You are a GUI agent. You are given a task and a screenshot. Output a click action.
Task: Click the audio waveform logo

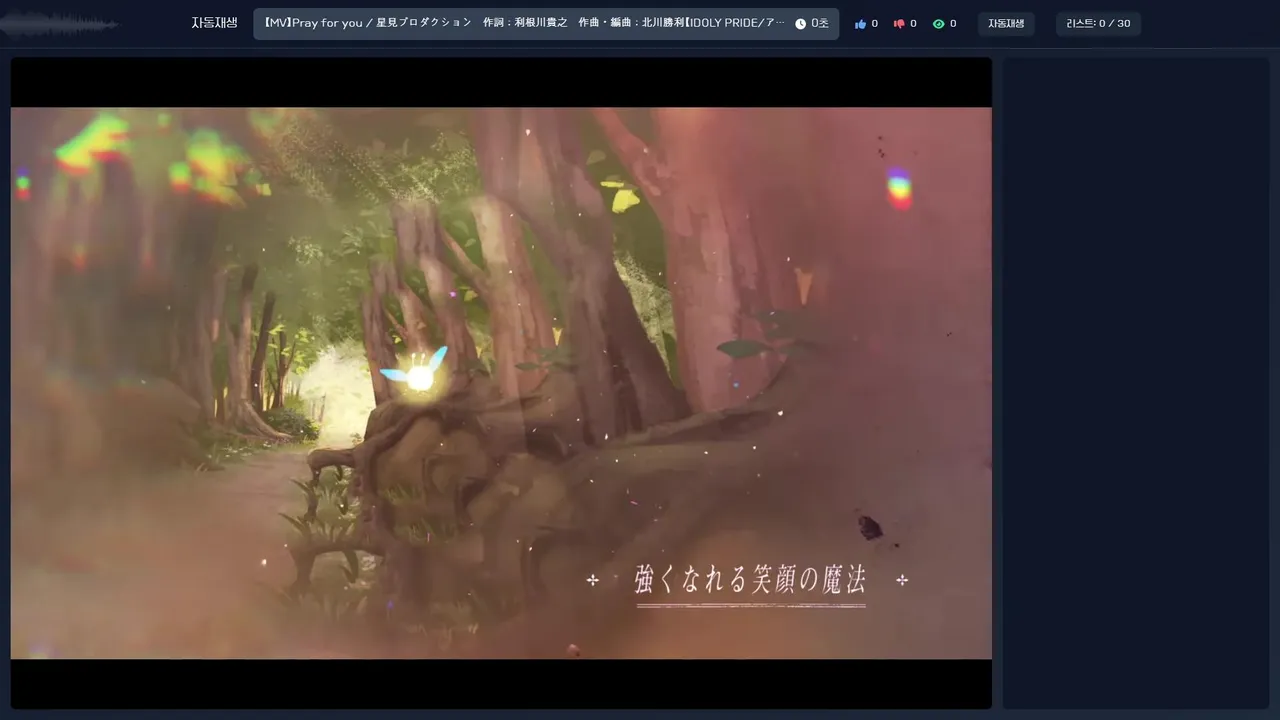click(59, 24)
